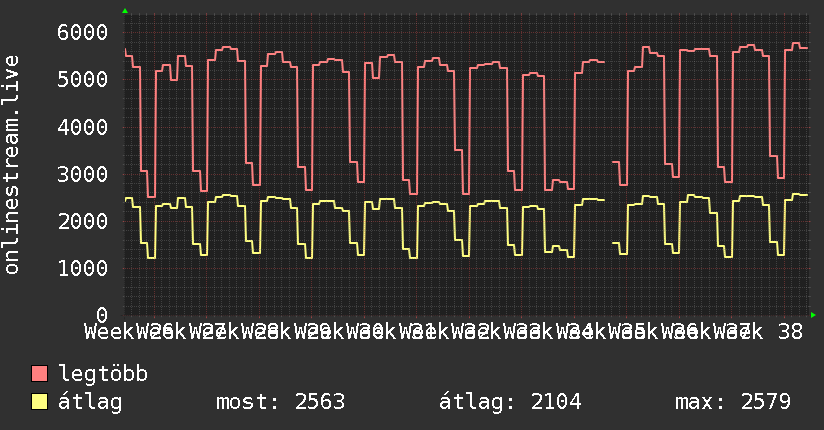
Task: Click the y-axis label 1000
Action: 83,269
